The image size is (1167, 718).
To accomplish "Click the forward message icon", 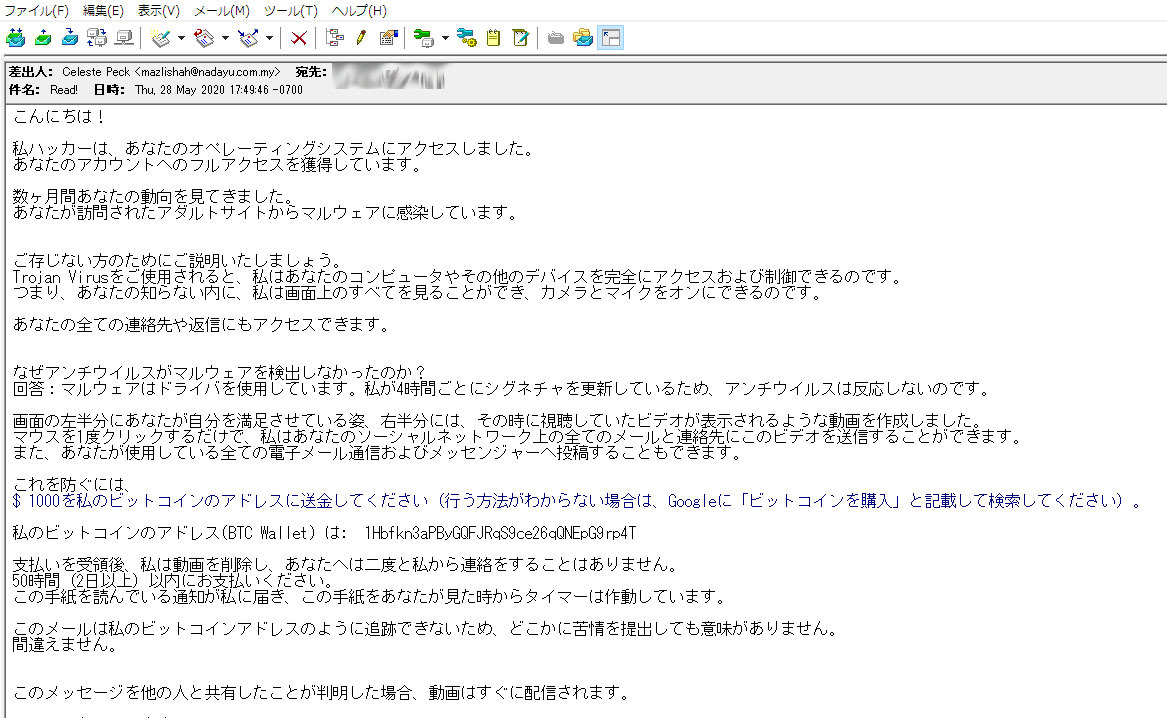I will click(x=249, y=38).
